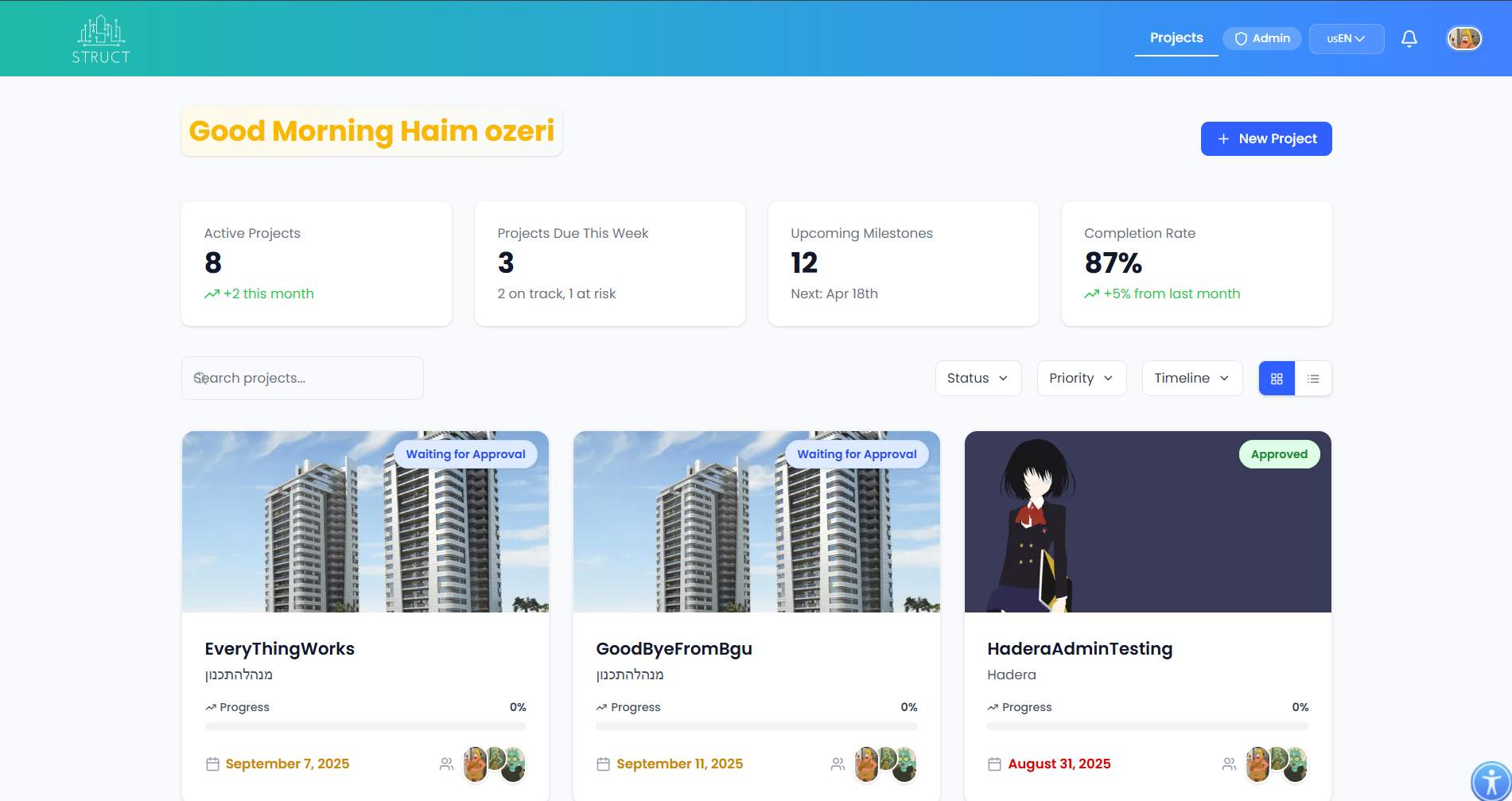Enable Admin mode
This screenshot has width=1512, height=801.
[1261, 38]
